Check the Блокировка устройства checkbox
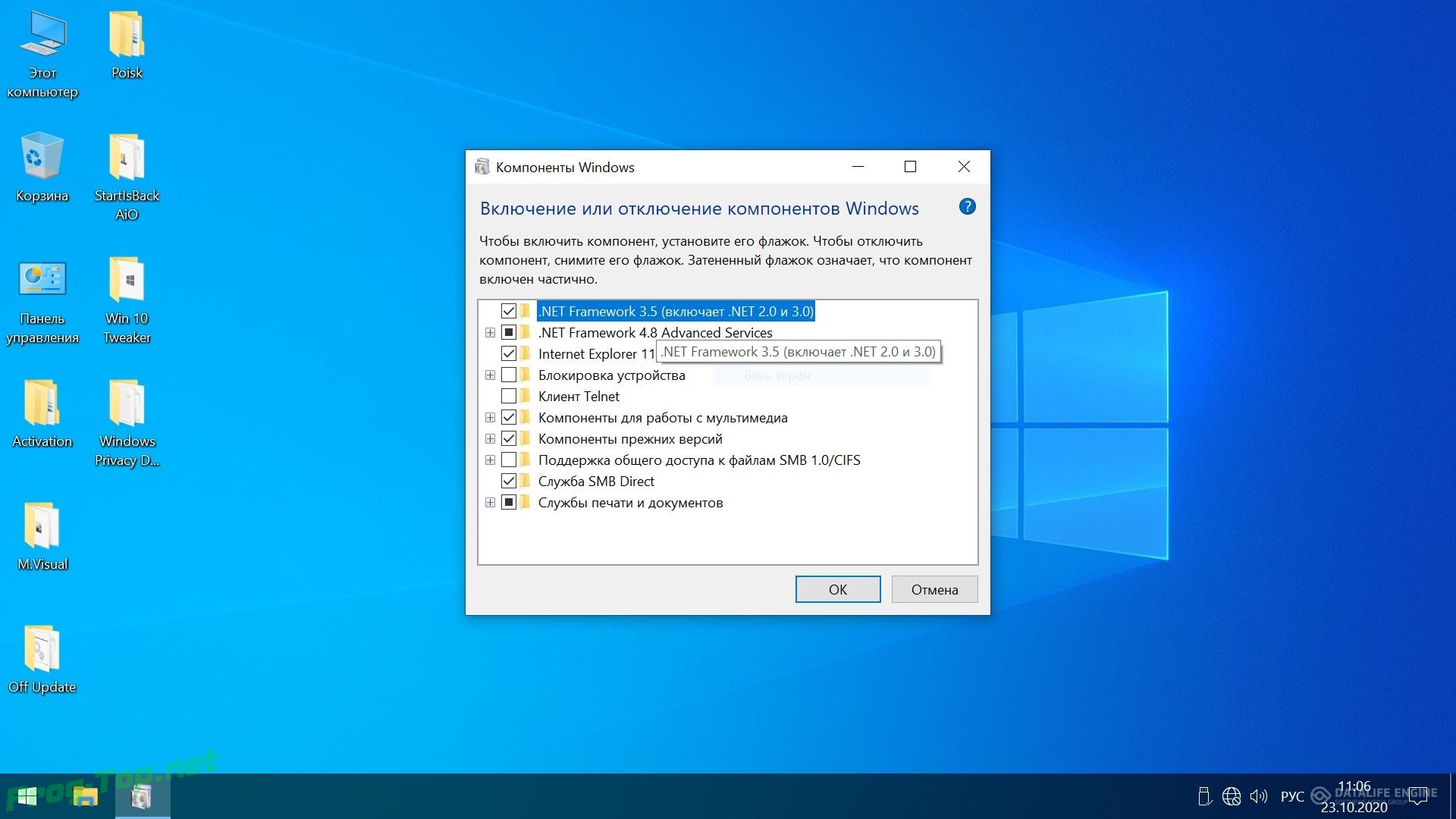1456x819 pixels. 509,375
